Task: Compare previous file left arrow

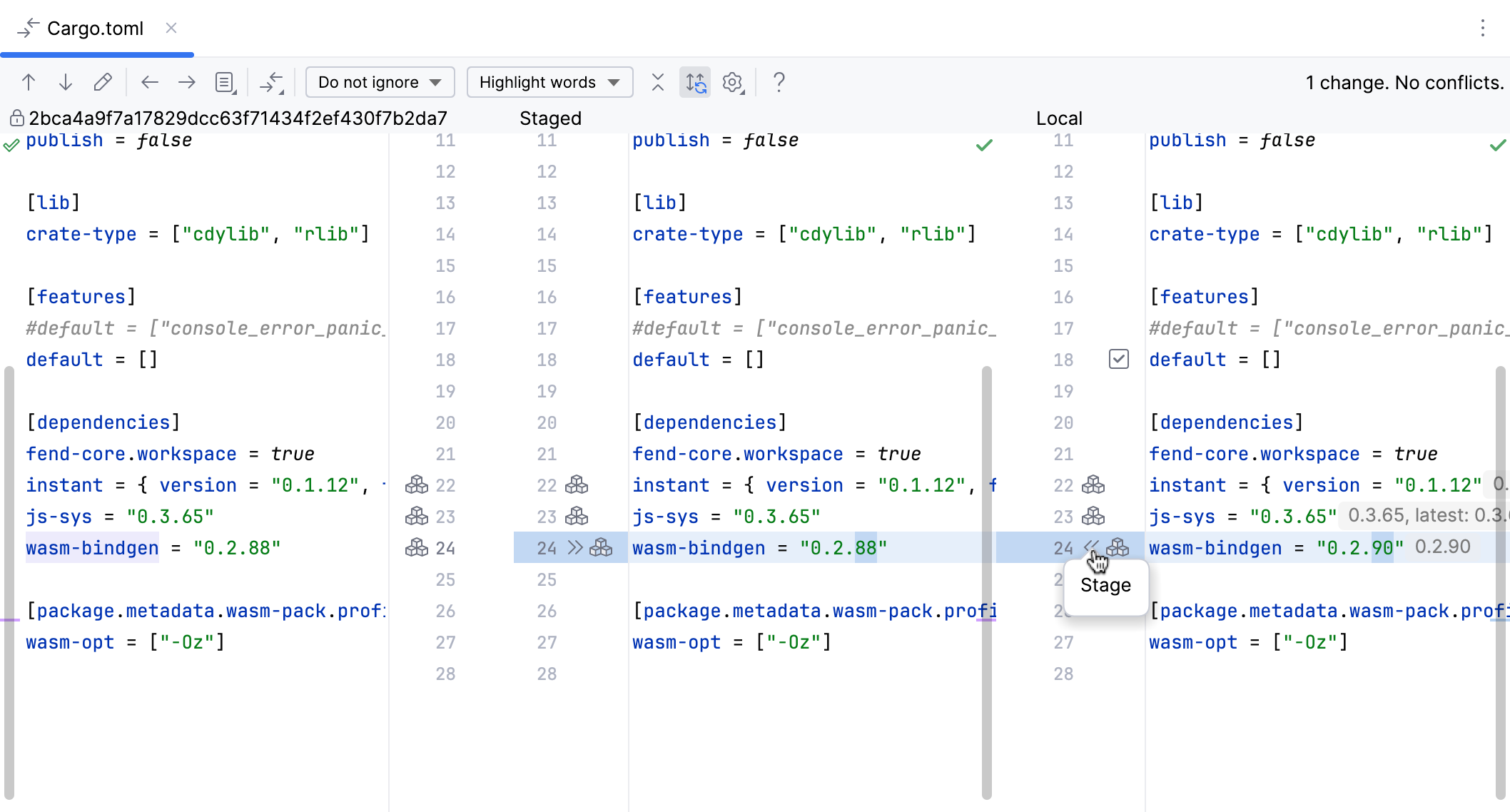Action: click(150, 83)
